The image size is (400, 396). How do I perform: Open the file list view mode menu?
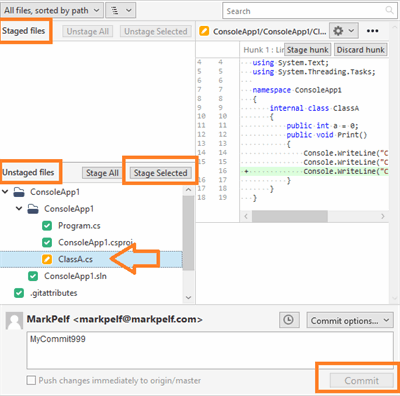click(x=121, y=11)
